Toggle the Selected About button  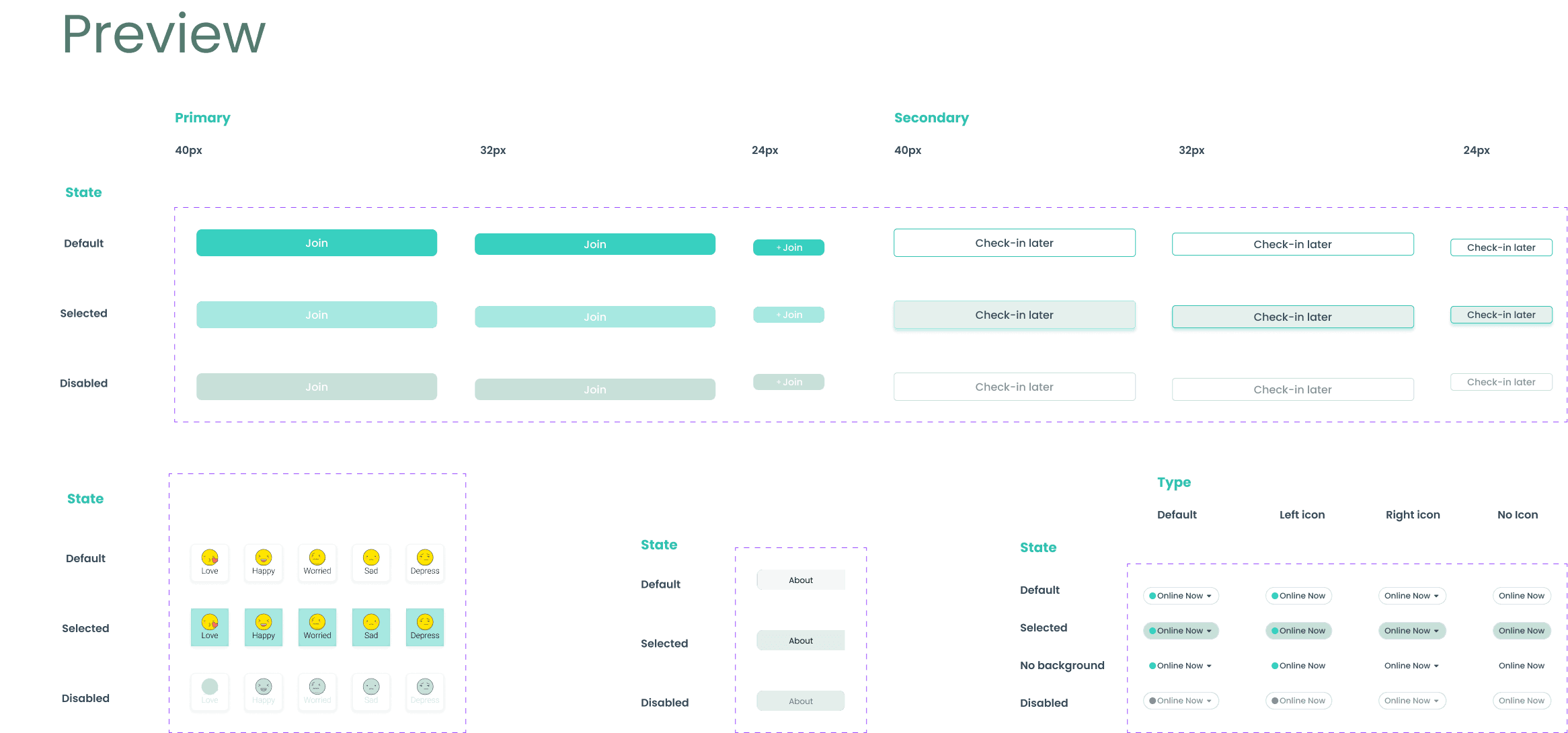point(800,640)
